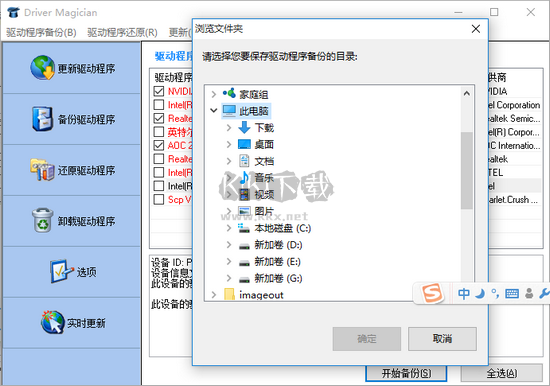Click the folder tree scroll up arrow
The height and width of the screenshot is (386, 550).
[467, 93]
